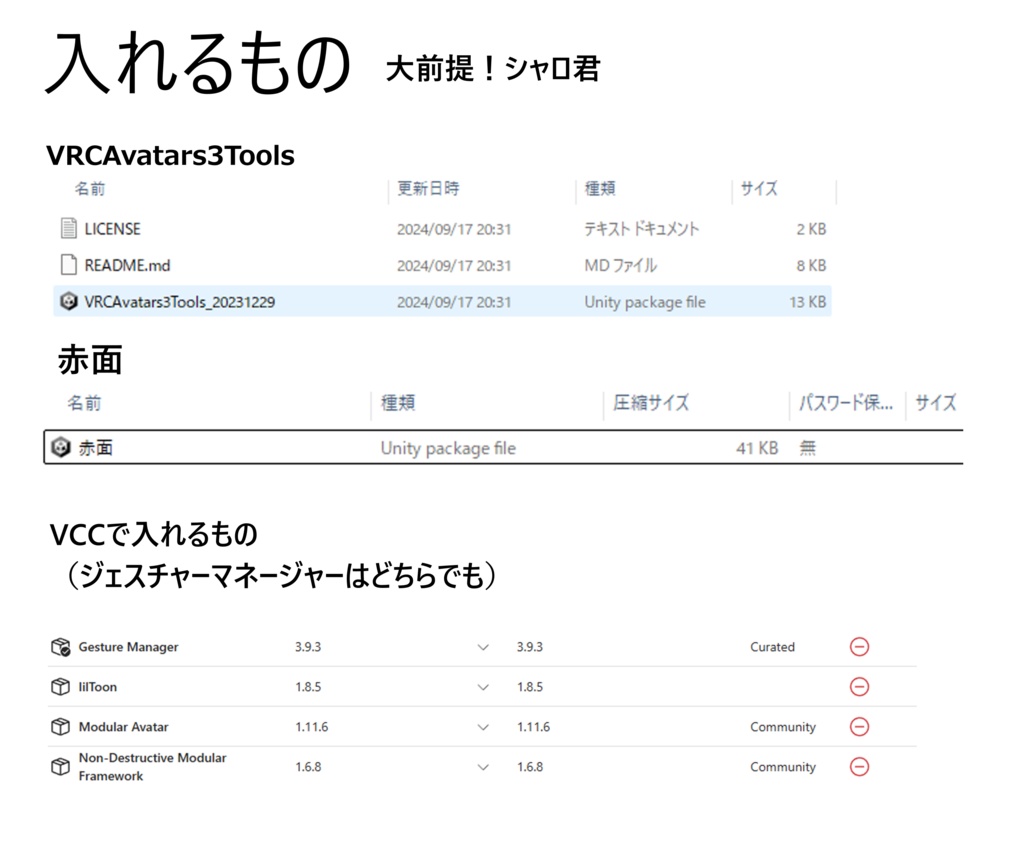Click the 赤面 Unity package file icon

click(62, 447)
